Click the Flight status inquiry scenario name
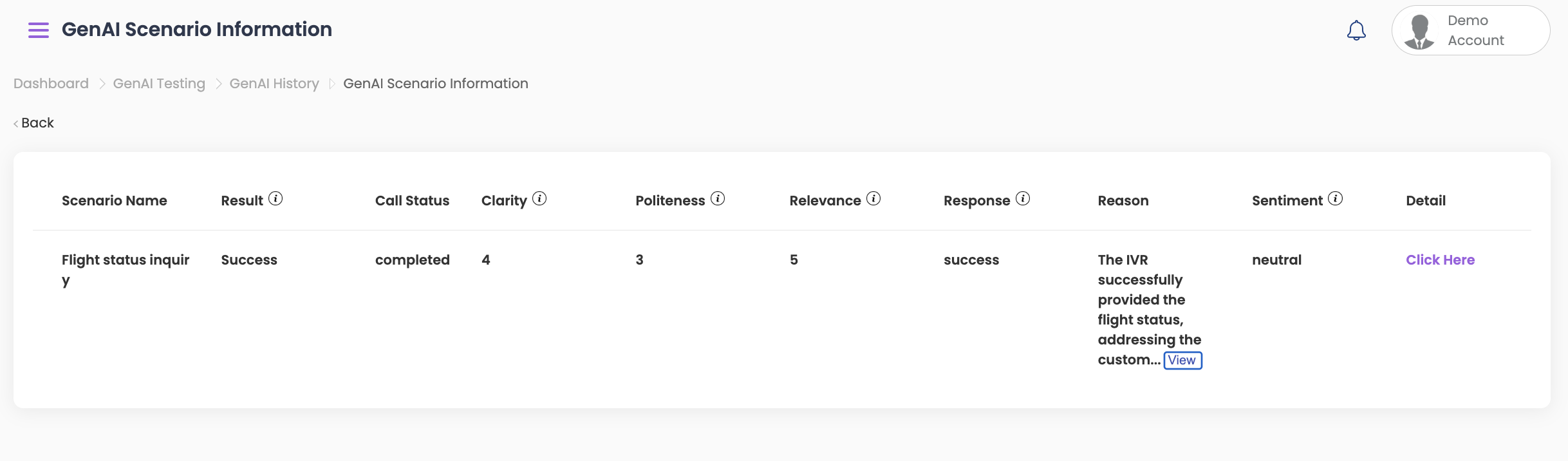This screenshot has height=461, width=1568. (x=126, y=260)
